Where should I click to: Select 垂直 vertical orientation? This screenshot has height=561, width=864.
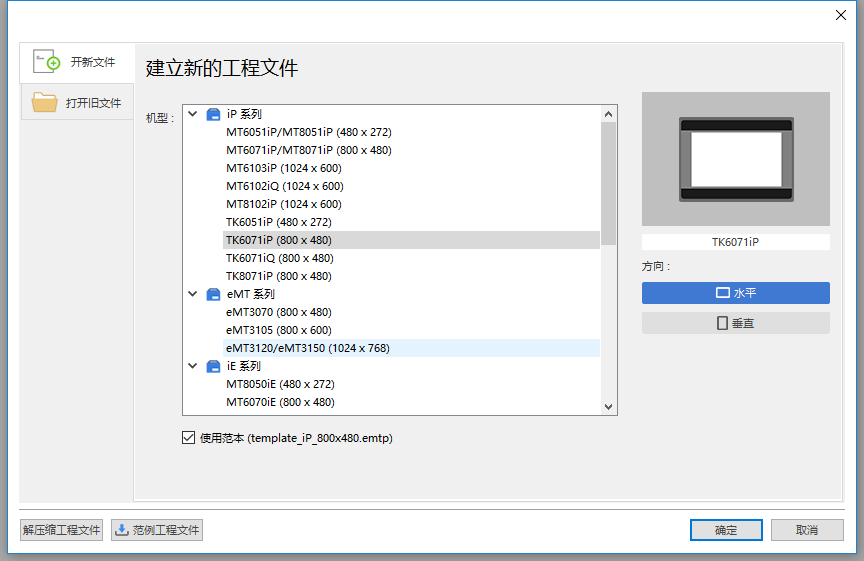735,323
